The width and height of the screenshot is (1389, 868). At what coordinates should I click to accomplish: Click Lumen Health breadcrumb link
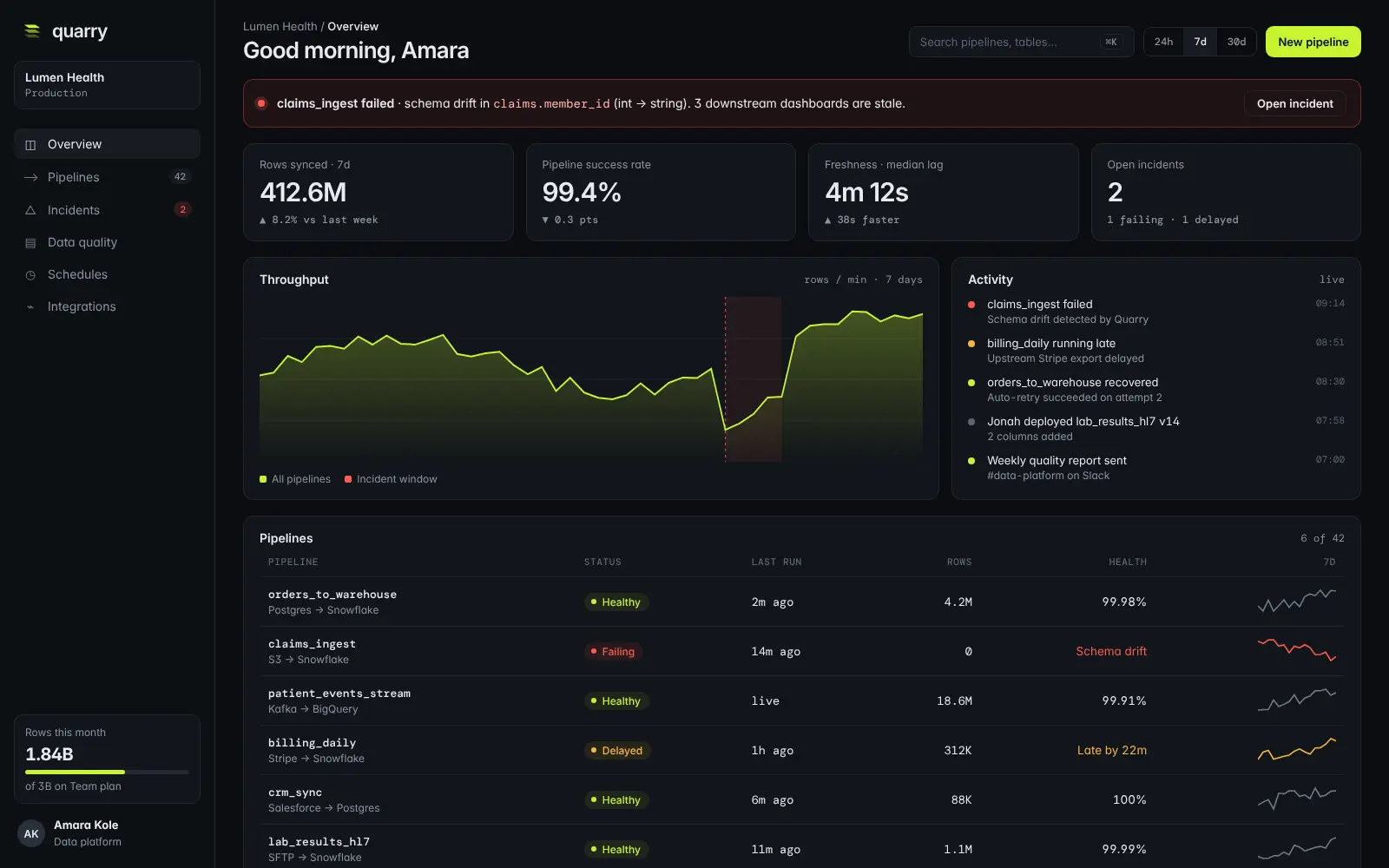coord(280,27)
